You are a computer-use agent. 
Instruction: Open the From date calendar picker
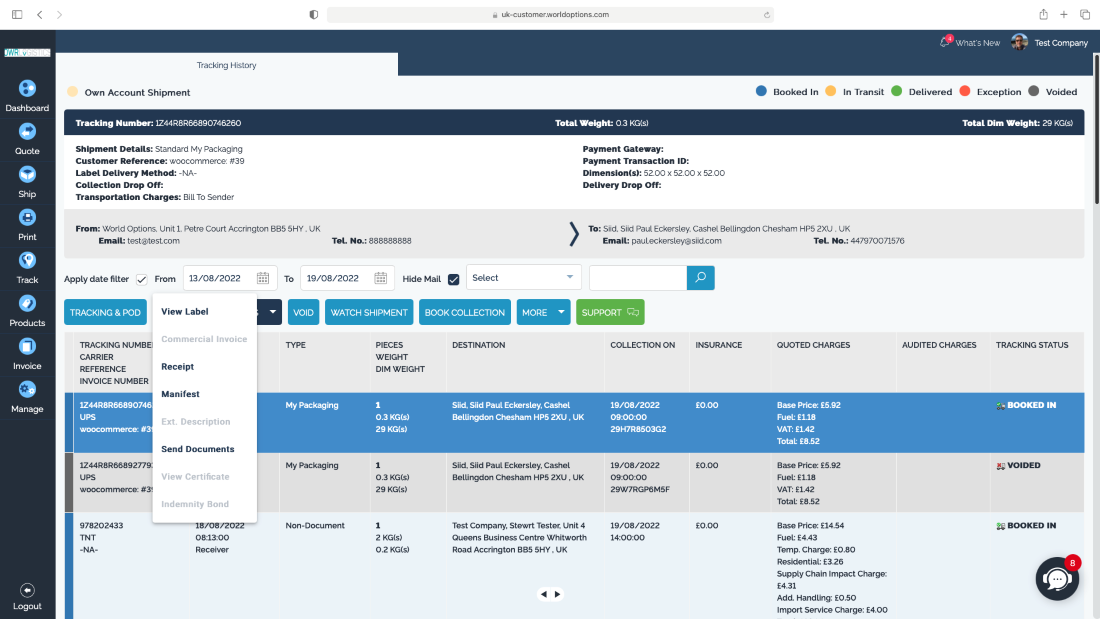pos(263,278)
